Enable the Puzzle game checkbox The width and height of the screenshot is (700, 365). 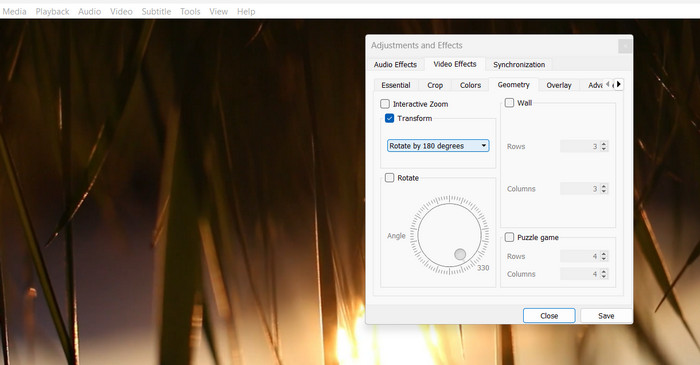point(509,237)
